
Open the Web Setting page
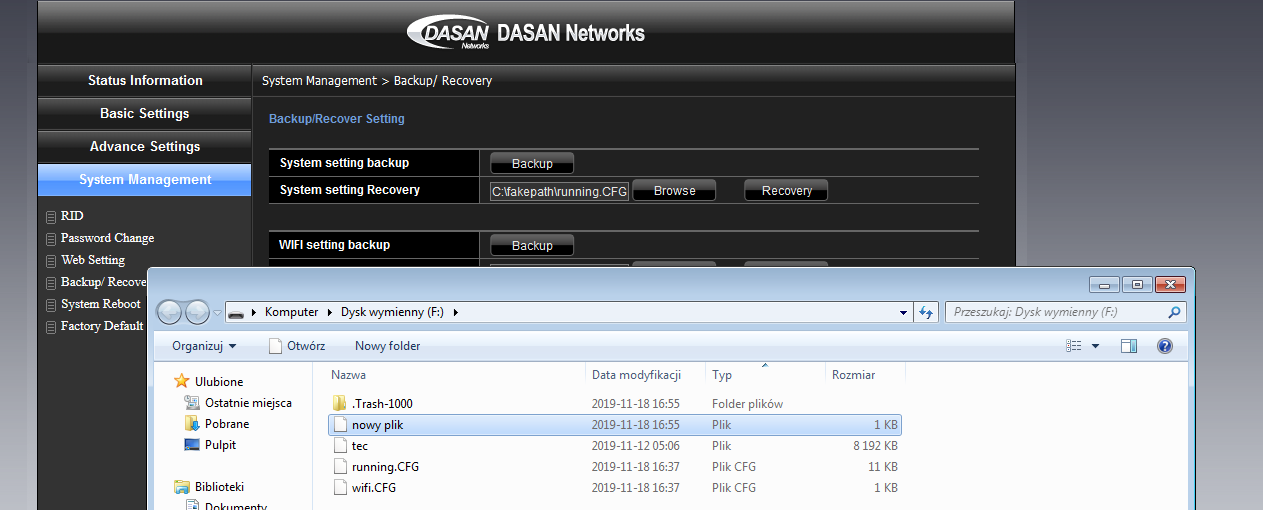[x=93, y=260]
